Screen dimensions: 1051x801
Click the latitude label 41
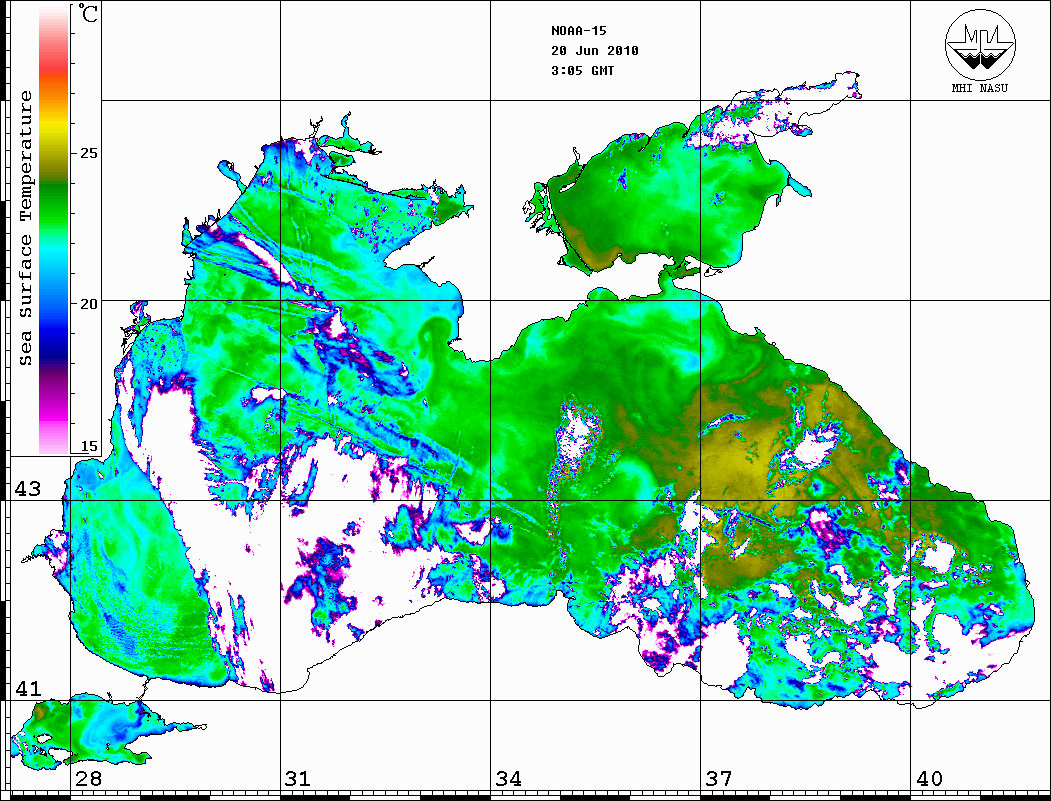[28, 688]
